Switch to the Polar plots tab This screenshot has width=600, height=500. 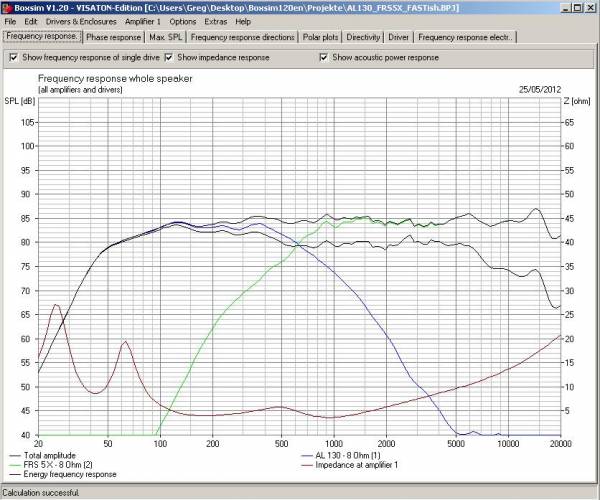(x=320, y=37)
